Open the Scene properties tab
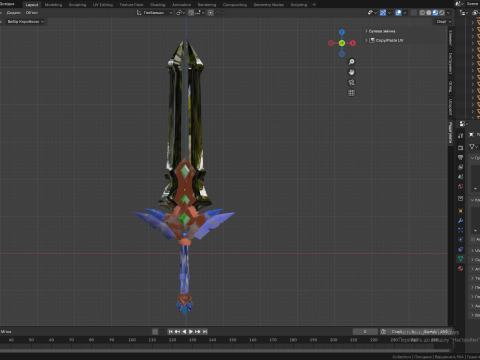 460,177
